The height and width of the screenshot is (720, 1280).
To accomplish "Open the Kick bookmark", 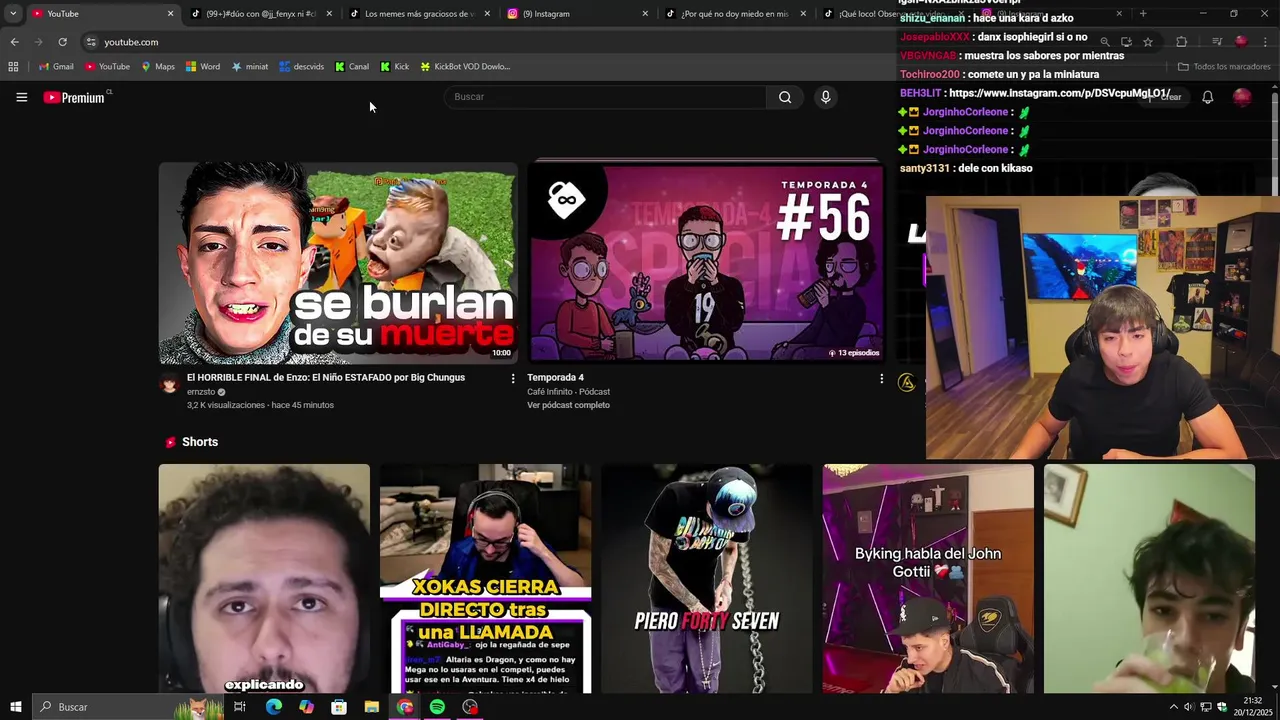I will tap(395, 67).
